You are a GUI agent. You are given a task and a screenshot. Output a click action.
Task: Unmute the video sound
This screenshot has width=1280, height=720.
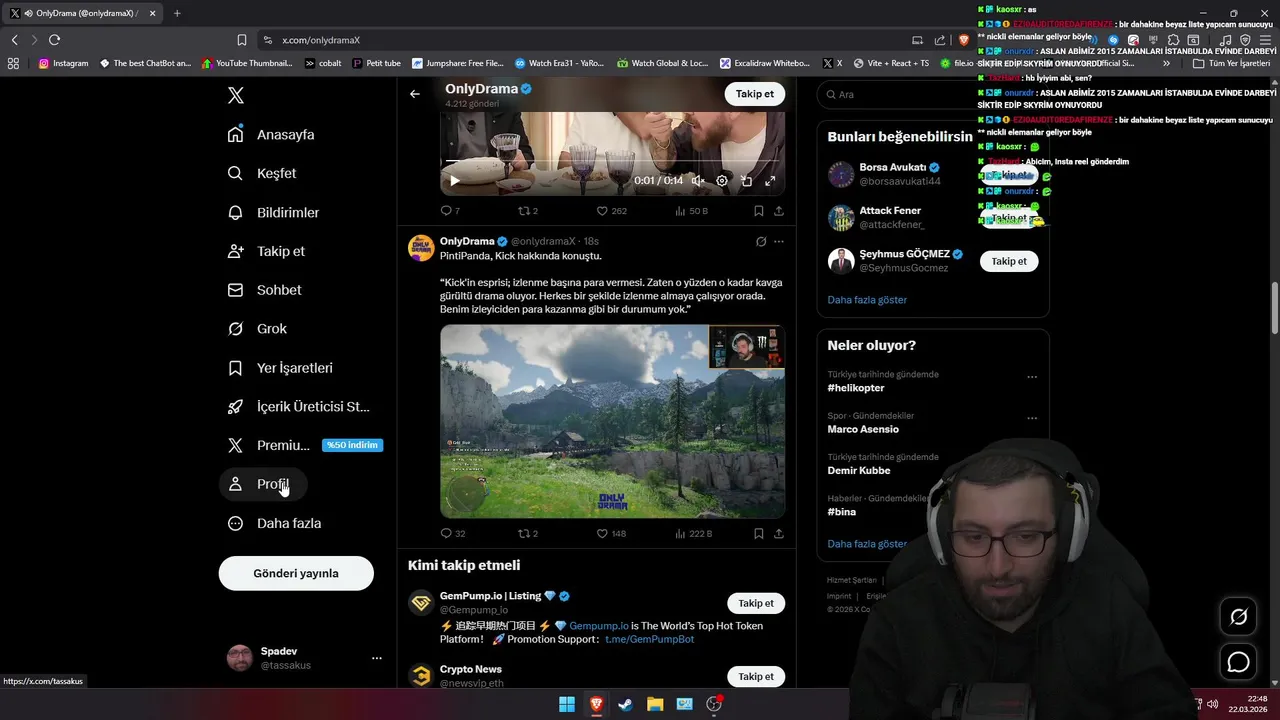698,181
